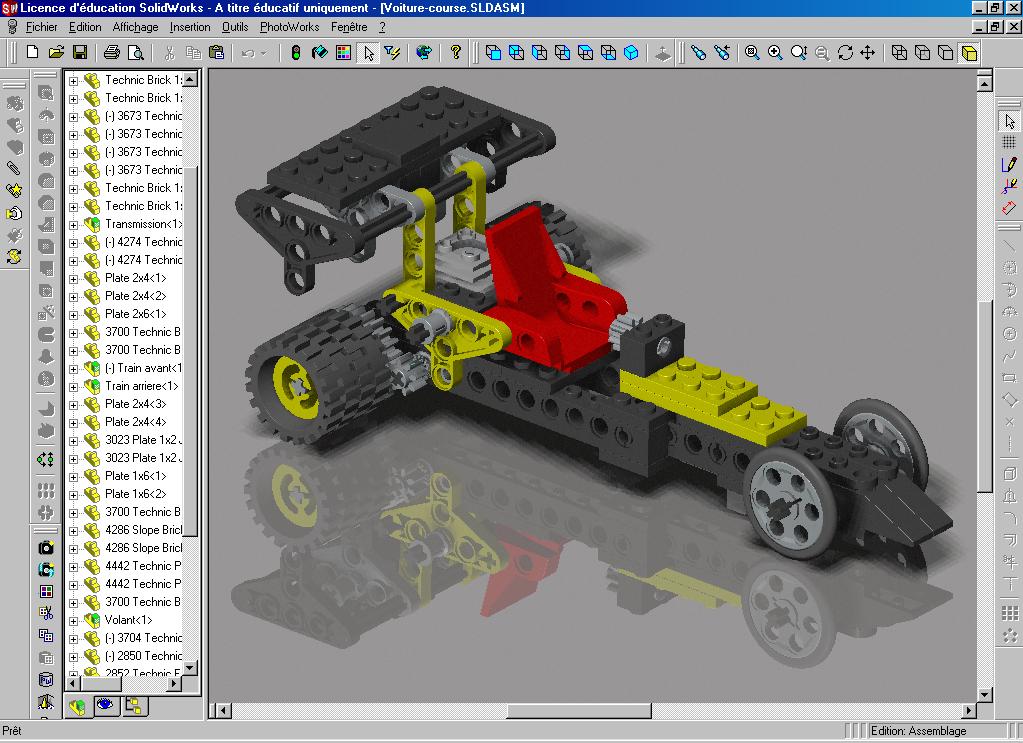This screenshot has width=1023, height=743.
Task: Toggle Hidden Lines in Gray display mode
Action: (923, 53)
